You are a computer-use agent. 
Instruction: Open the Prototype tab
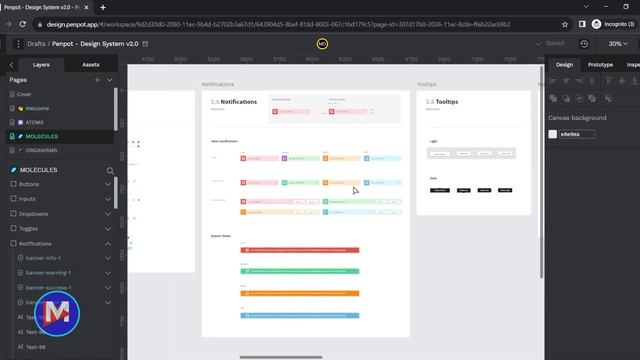600,65
